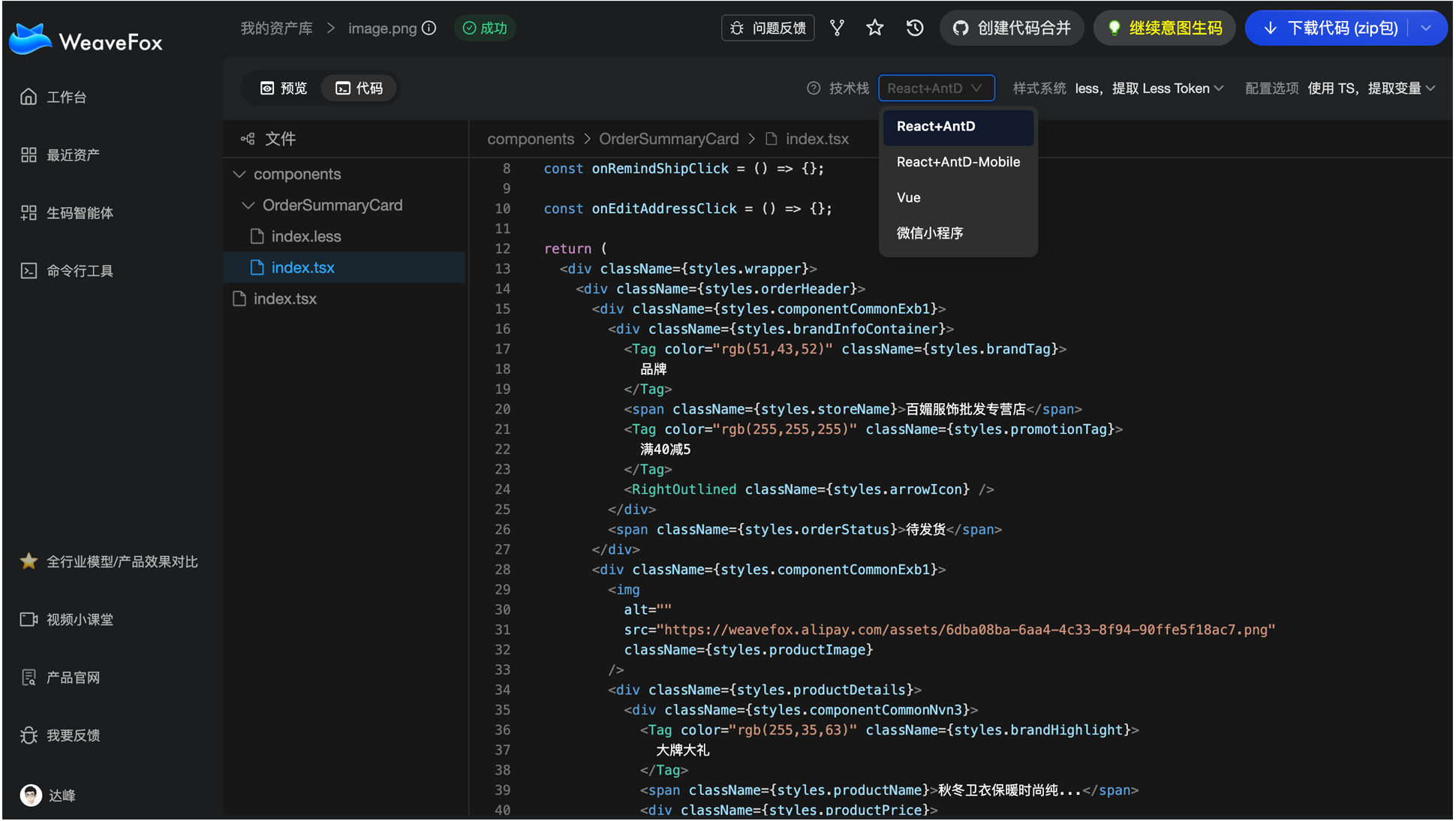Click onRemindShipClick on line 8
The width and height of the screenshot is (1456, 821).
click(660, 168)
